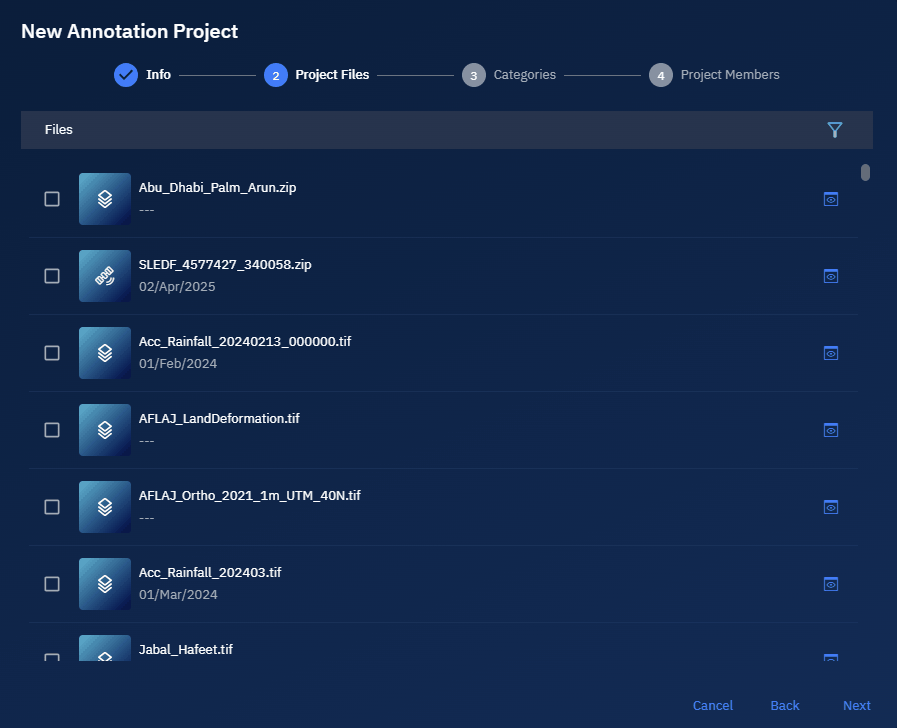Preview the AFLAJ_LandDeformation.tif file
Viewport: 897px width, 728px height.
830,430
